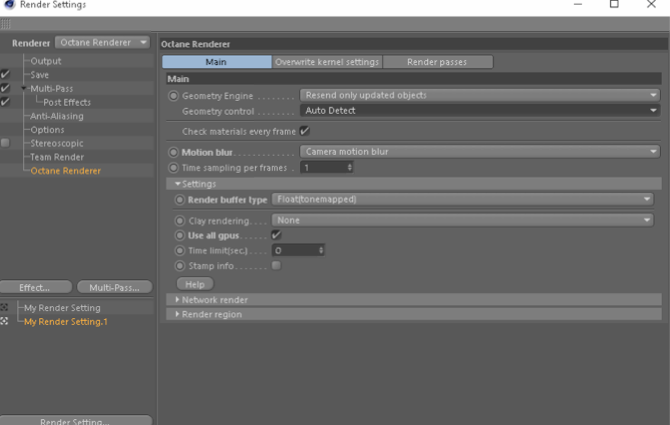Image resolution: width=670 pixels, height=425 pixels.
Task: Open the Geometry control Auto Detect dropdown
Action: [x=480, y=111]
